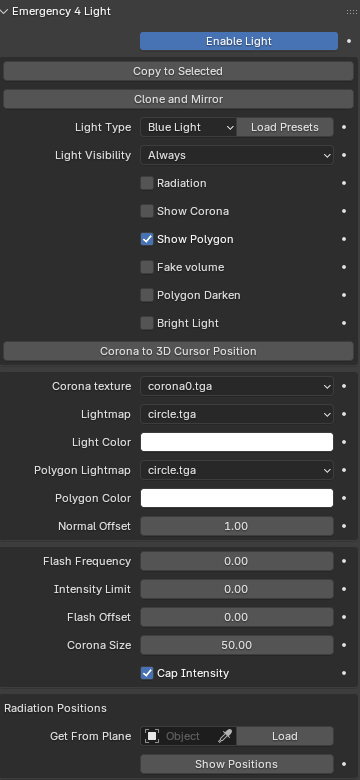Click the Flash Frequency value field
This screenshot has width=360, height=780.
click(x=237, y=561)
